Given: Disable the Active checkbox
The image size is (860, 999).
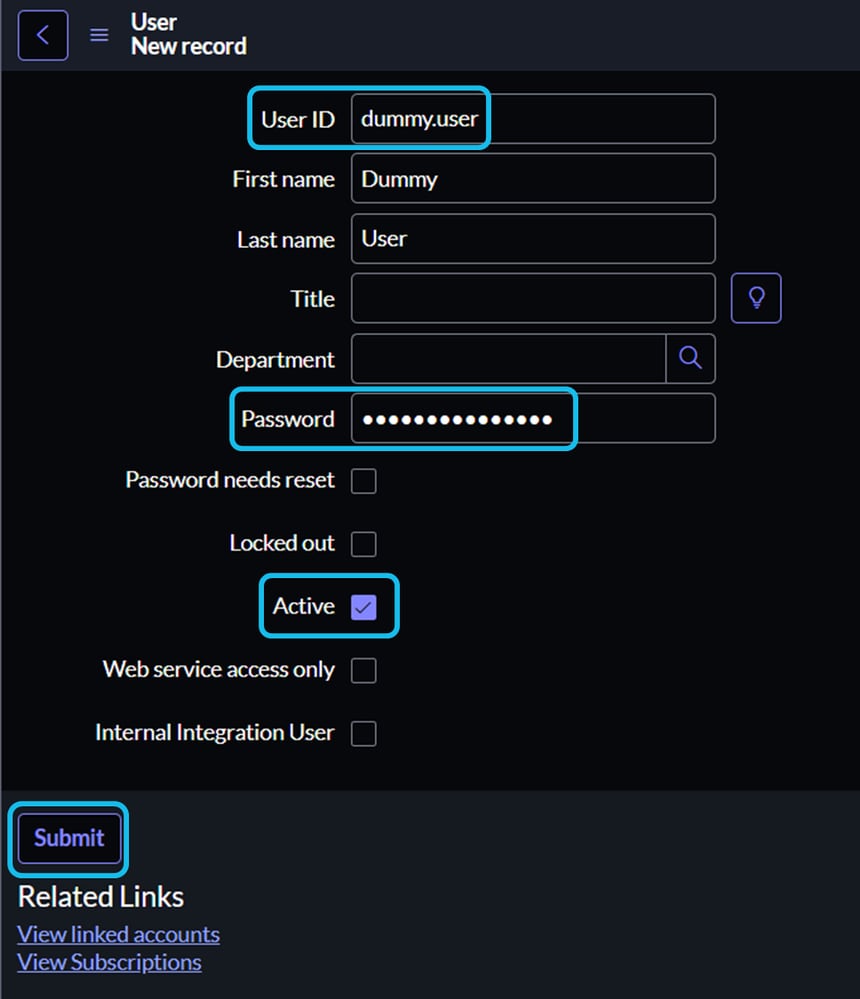Looking at the screenshot, I should (x=364, y=606).
